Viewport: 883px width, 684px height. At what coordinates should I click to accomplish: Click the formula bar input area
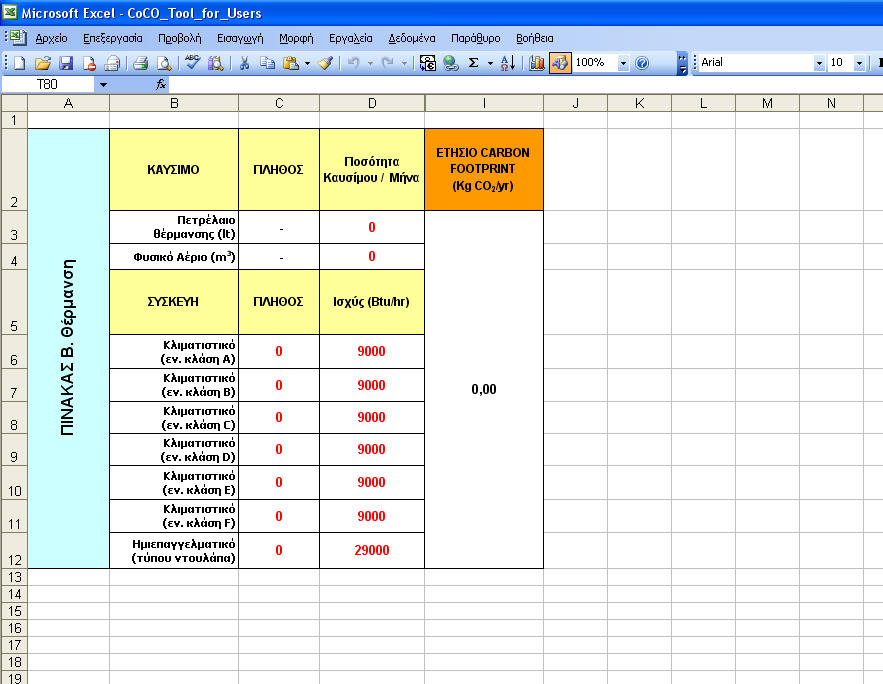click(x=526, y=84)
